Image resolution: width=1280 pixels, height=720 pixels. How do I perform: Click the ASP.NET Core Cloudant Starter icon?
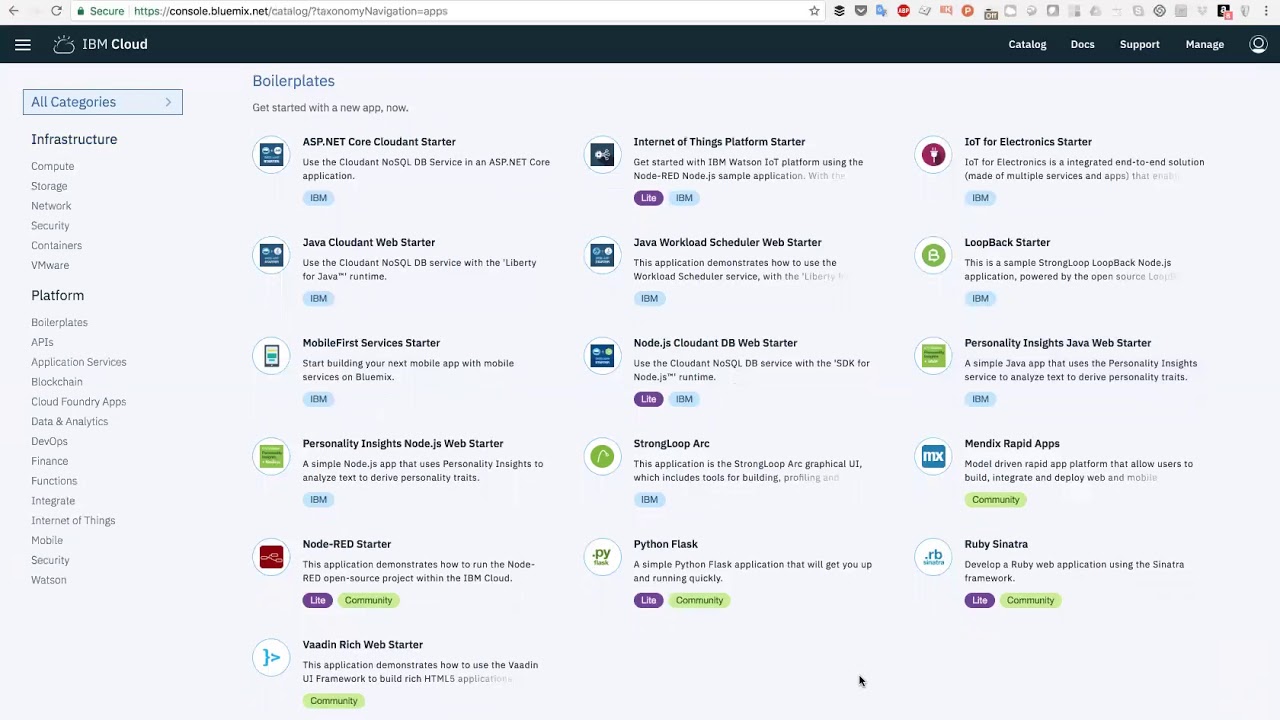click(x=271, y=155)
